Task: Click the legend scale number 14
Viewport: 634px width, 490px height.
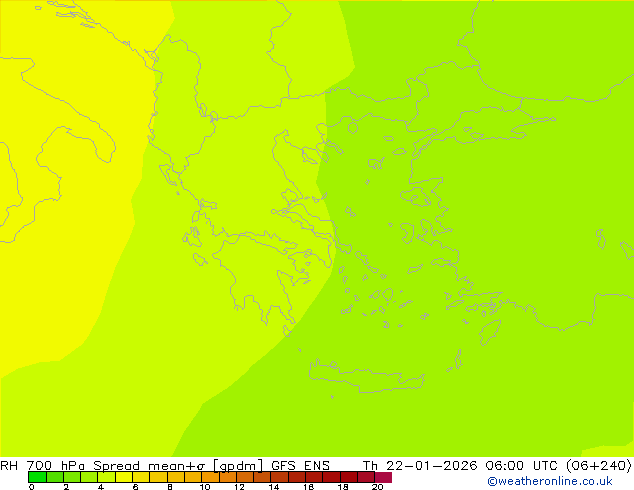Action: coord(274,487)
